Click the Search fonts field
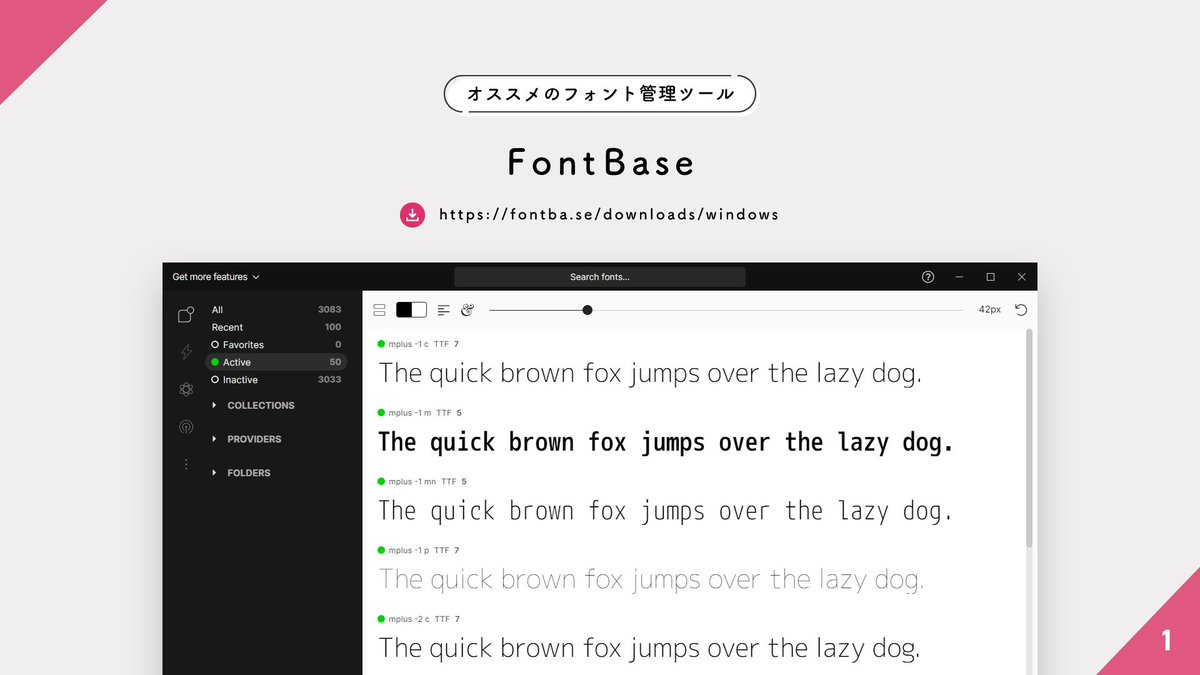 coord(600,277)
